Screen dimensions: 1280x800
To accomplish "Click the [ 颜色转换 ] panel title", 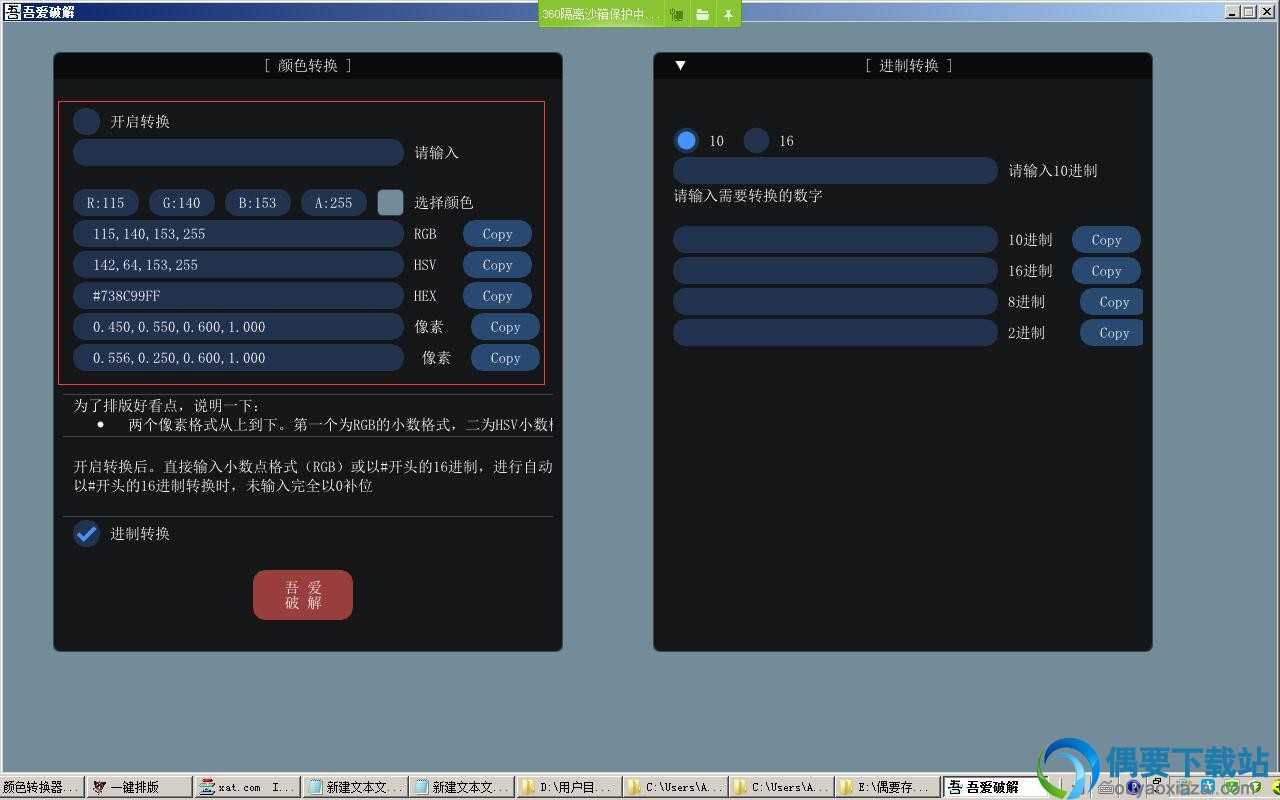I will click(x=308, y=65).
